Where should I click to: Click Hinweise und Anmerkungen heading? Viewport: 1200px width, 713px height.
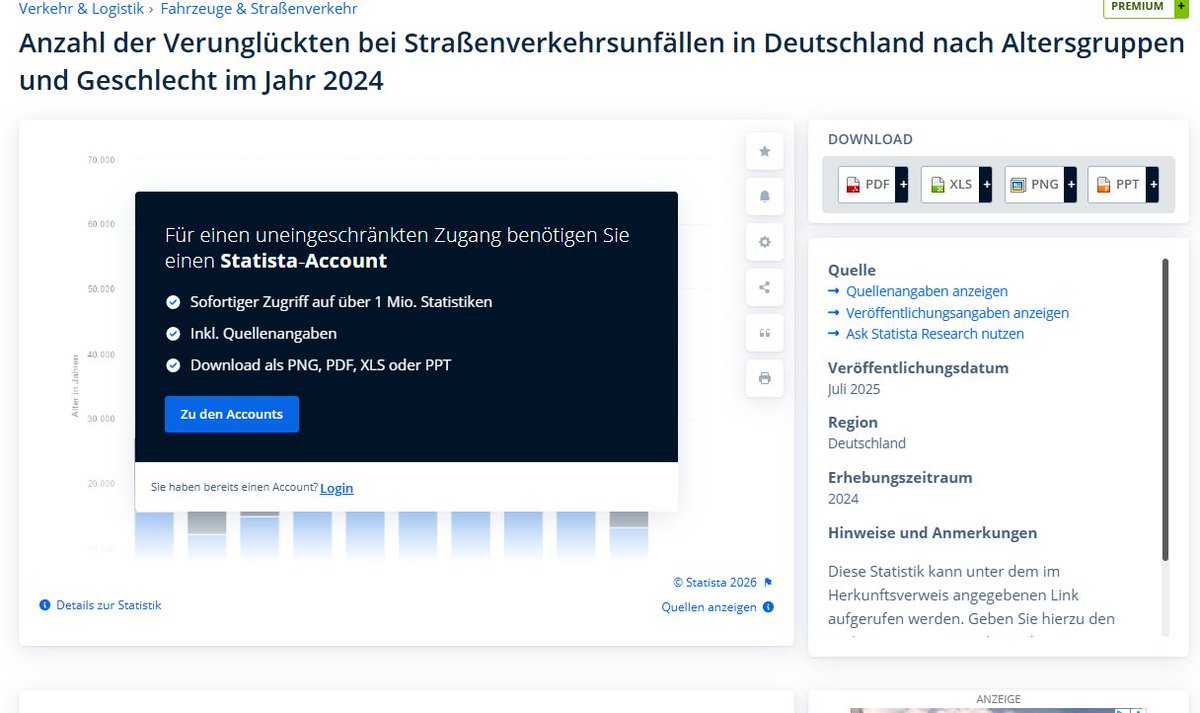(932, 532)
